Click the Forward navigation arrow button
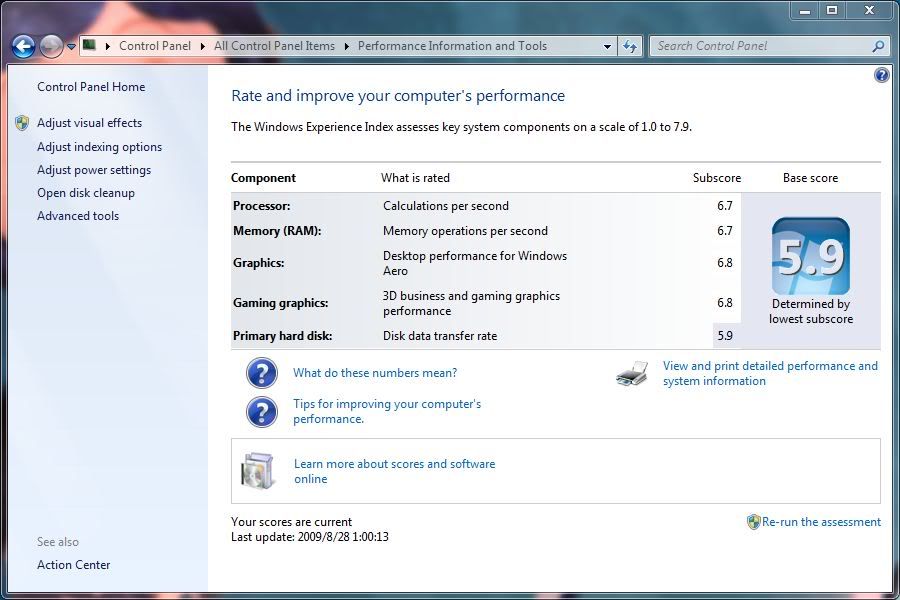The image size is (900, 600). [51, 46]
